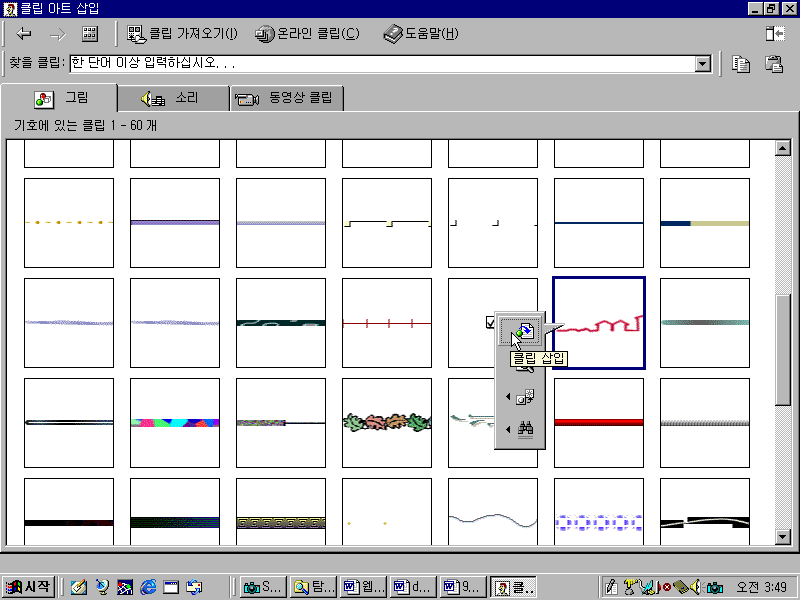Click the Preview Clip magnifier icon
This screenshot has width=800, height=600.
[524, 366]
